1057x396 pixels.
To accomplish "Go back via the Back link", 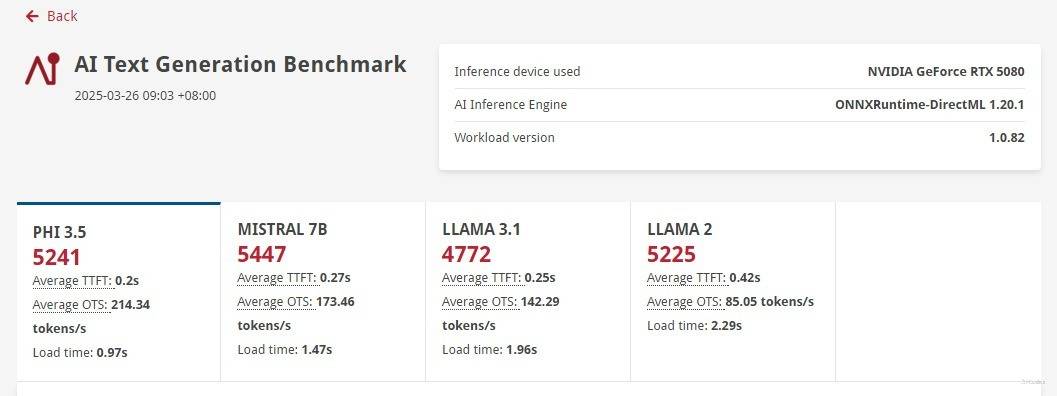I will (51, 16).
